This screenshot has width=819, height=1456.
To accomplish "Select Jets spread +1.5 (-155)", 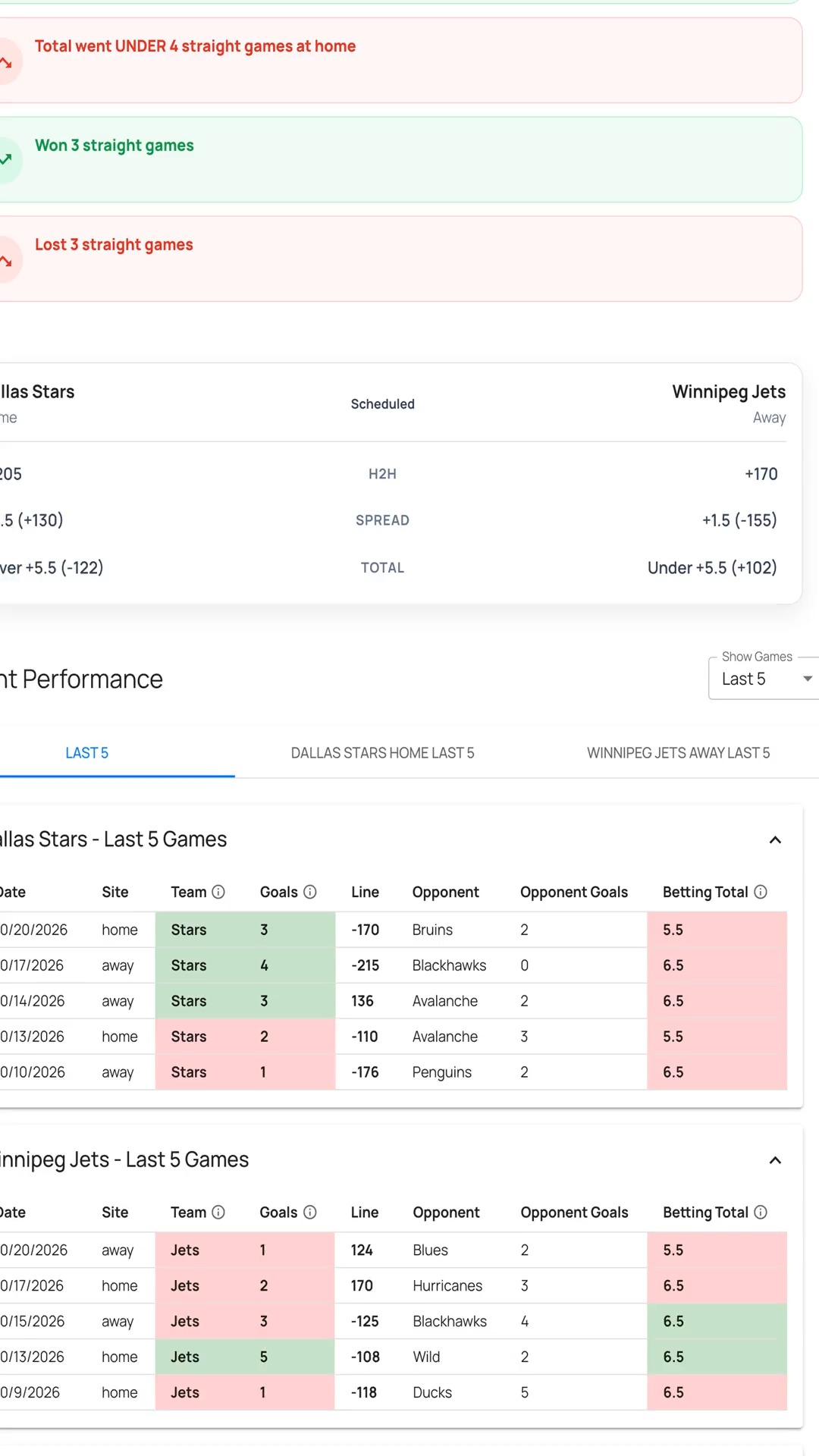I will (x=739, y=520).
